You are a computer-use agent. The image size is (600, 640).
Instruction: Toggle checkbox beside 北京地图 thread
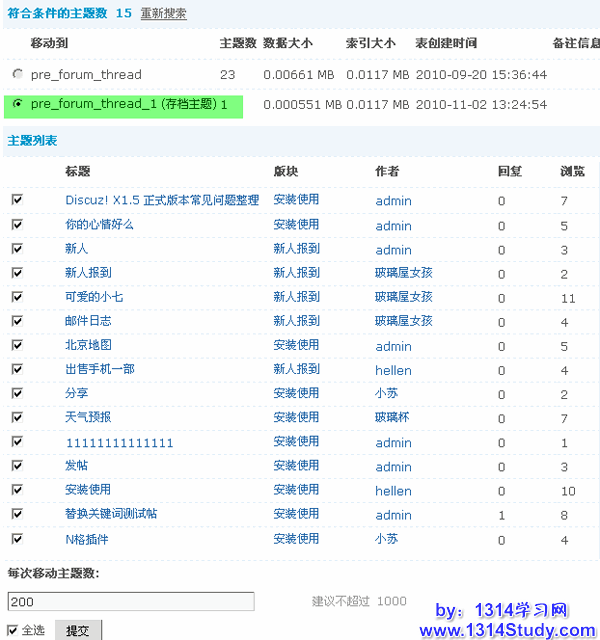pyautogui.click(x=17, y=346)
